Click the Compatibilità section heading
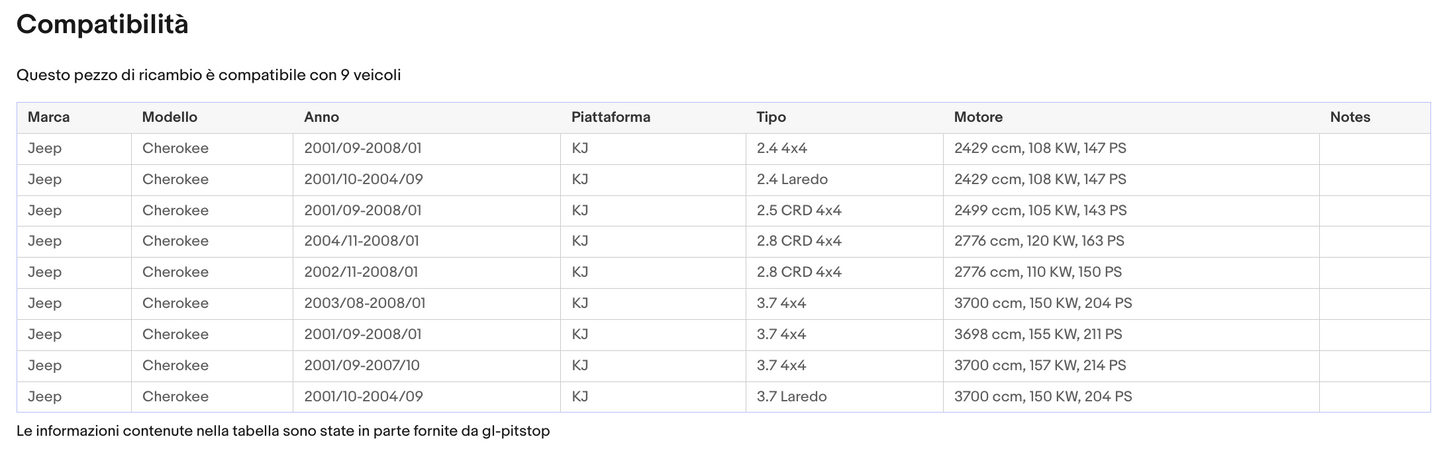Viewport: 1445px width, 449px height. (102, 25)
